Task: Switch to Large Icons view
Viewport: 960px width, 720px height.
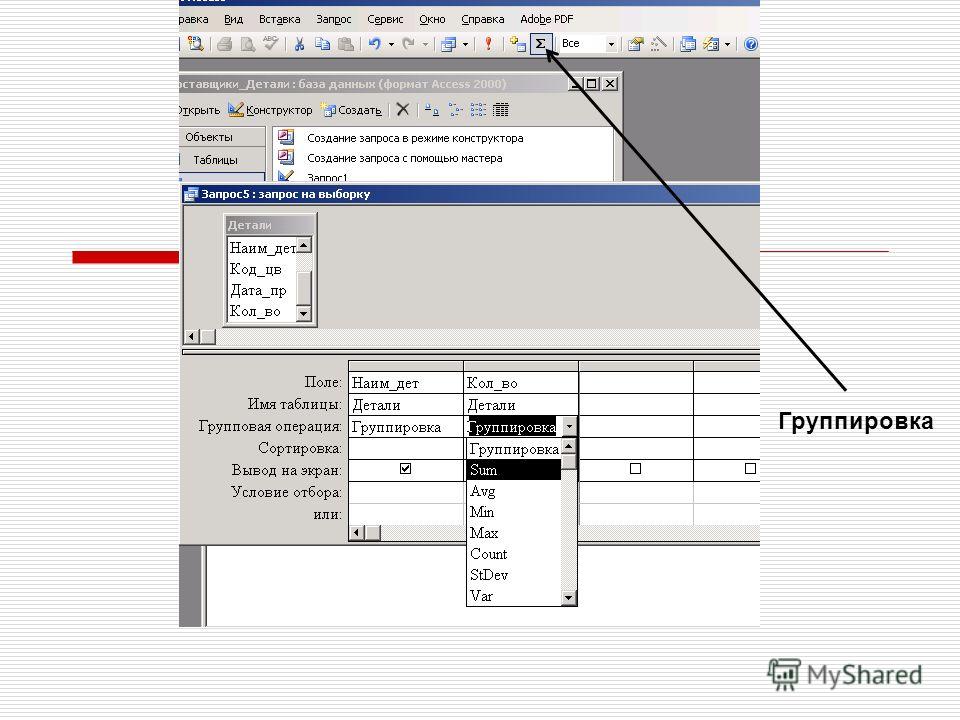Action: [x=432, y=110]
